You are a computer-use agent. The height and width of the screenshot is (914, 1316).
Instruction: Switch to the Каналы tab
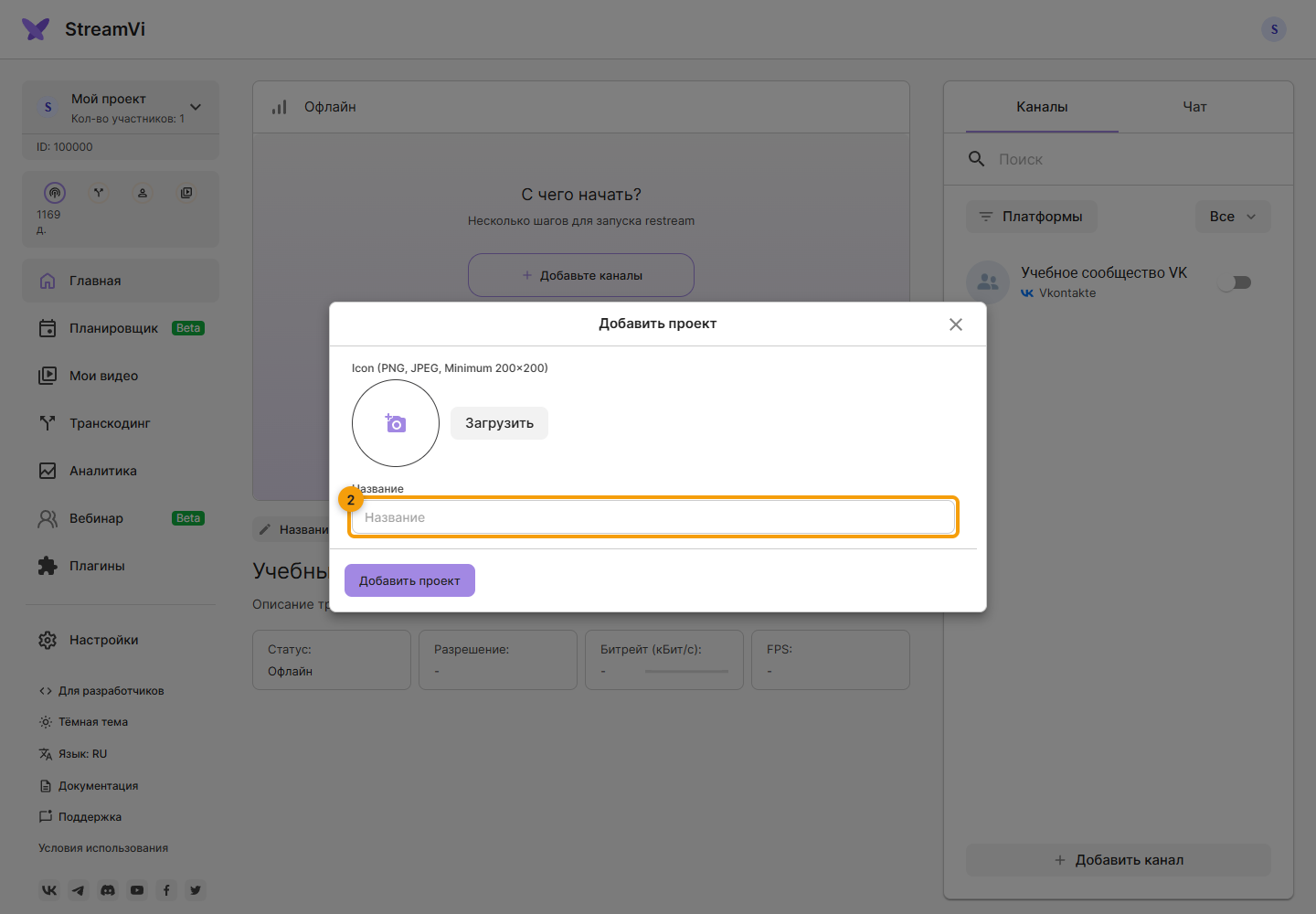click(x=1042, y=107)
